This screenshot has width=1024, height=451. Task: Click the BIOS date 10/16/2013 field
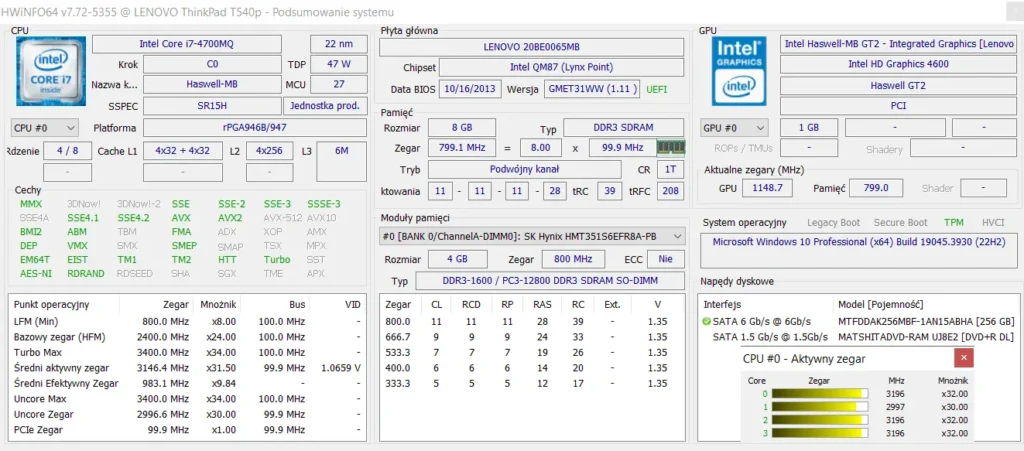pyautogui.click(x=470, y=89)
